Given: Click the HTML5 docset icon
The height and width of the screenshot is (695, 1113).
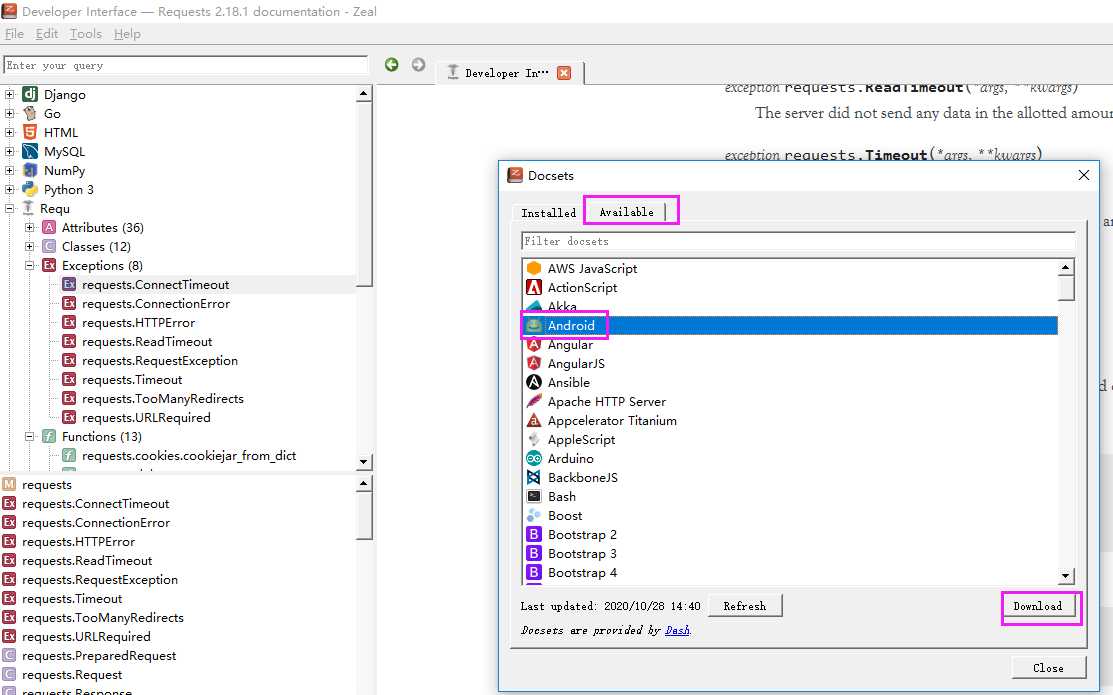Looking at the screenshot, I should point(30,133).
